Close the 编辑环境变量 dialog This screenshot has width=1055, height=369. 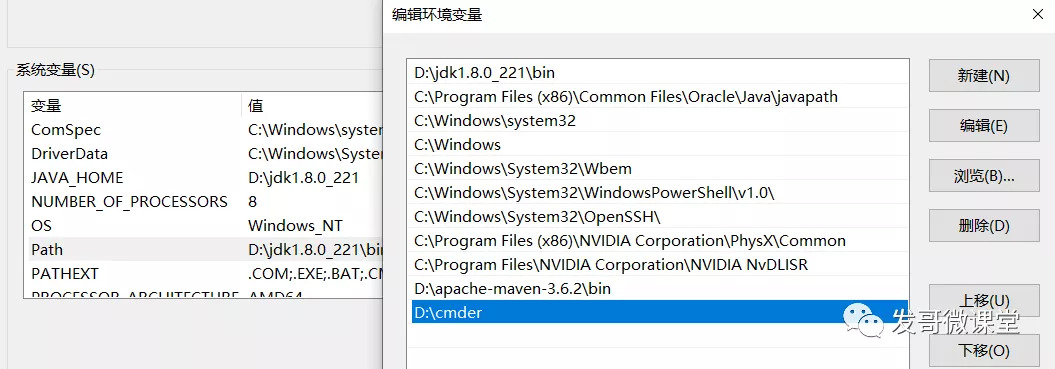[x=1037, y=14]
